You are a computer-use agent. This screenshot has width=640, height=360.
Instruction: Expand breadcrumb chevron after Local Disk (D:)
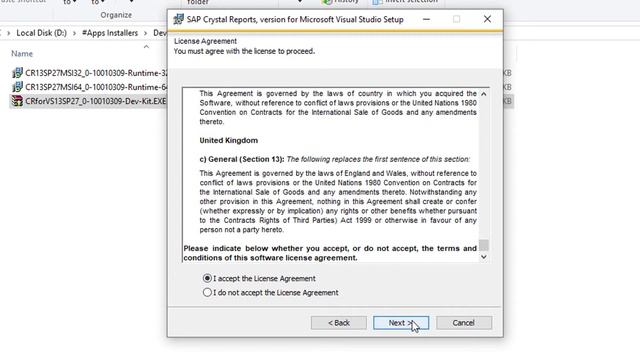[74, 33]
